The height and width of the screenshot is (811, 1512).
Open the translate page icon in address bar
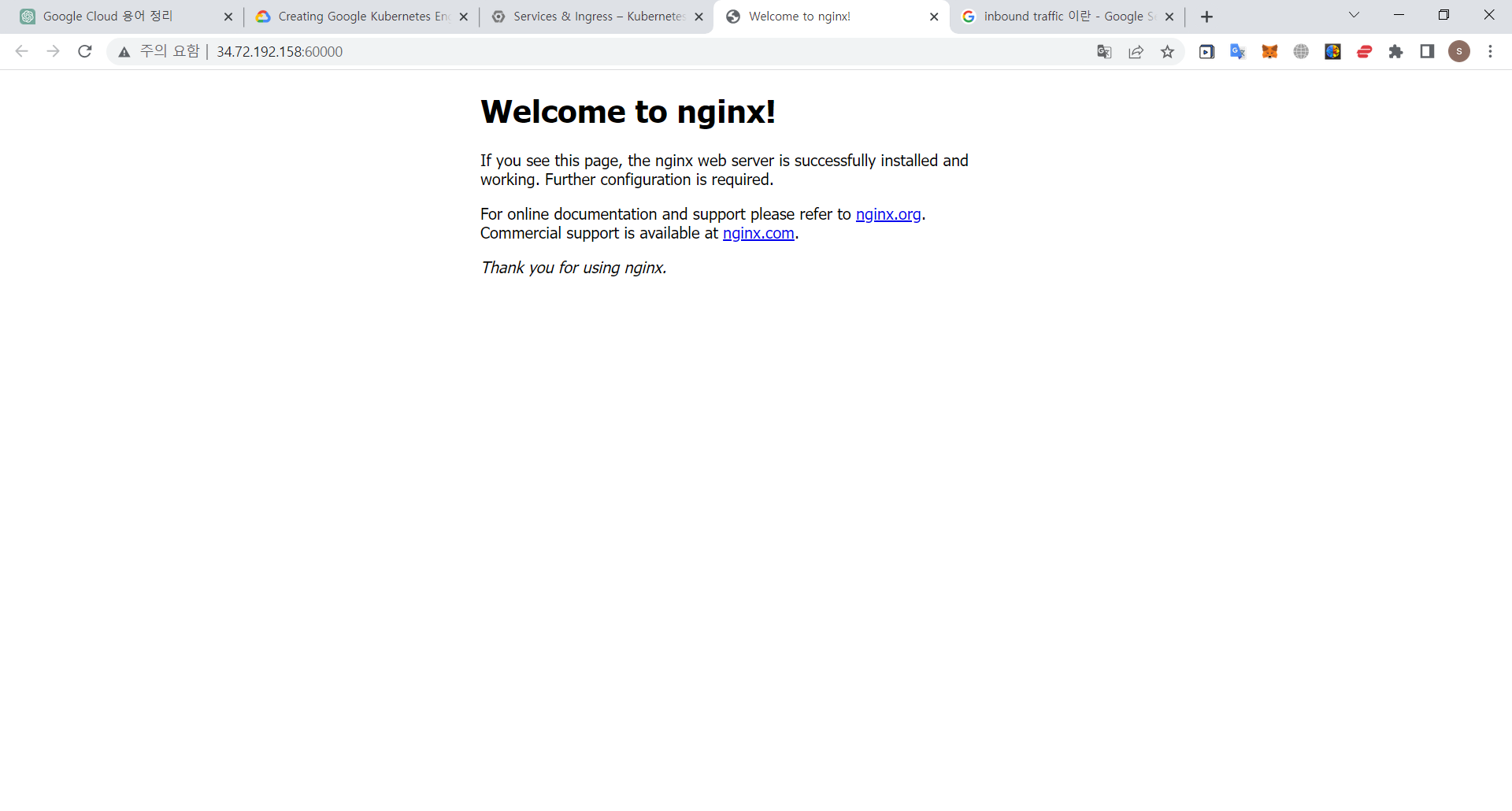(1104, 51)
